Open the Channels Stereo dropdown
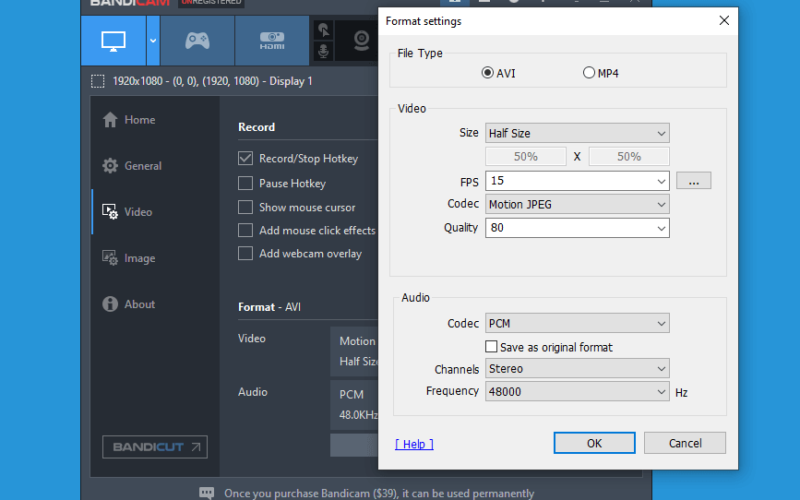This screenshot has width=800, height=500. click(x=577, y=368)
